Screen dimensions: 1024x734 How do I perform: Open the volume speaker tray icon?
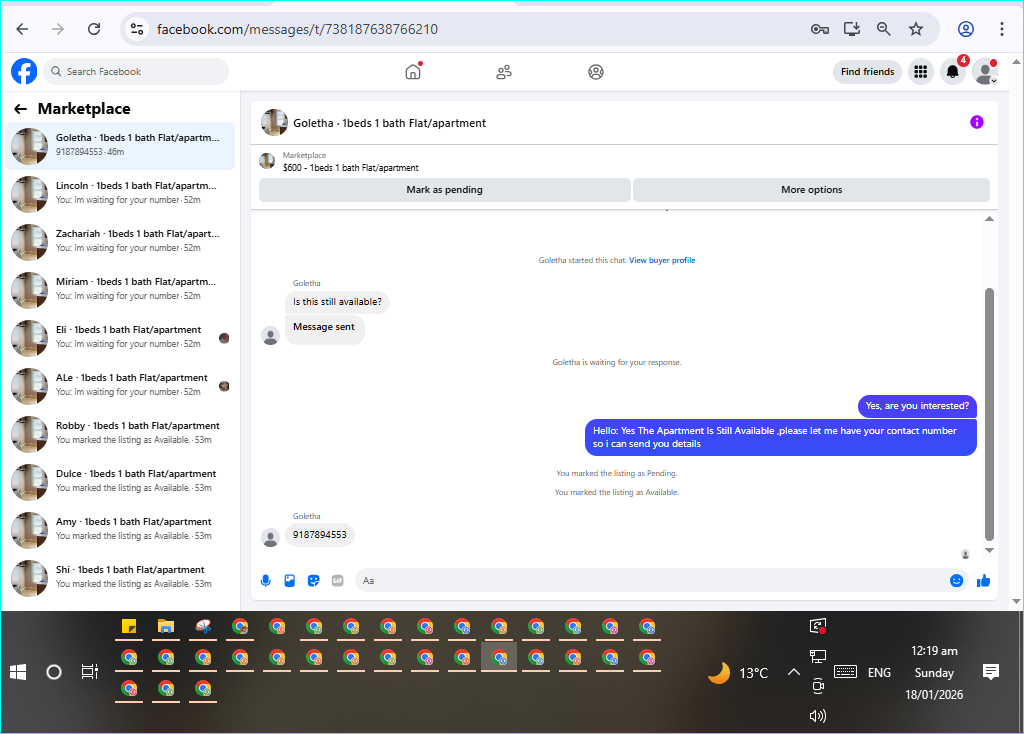coord(818,716)
